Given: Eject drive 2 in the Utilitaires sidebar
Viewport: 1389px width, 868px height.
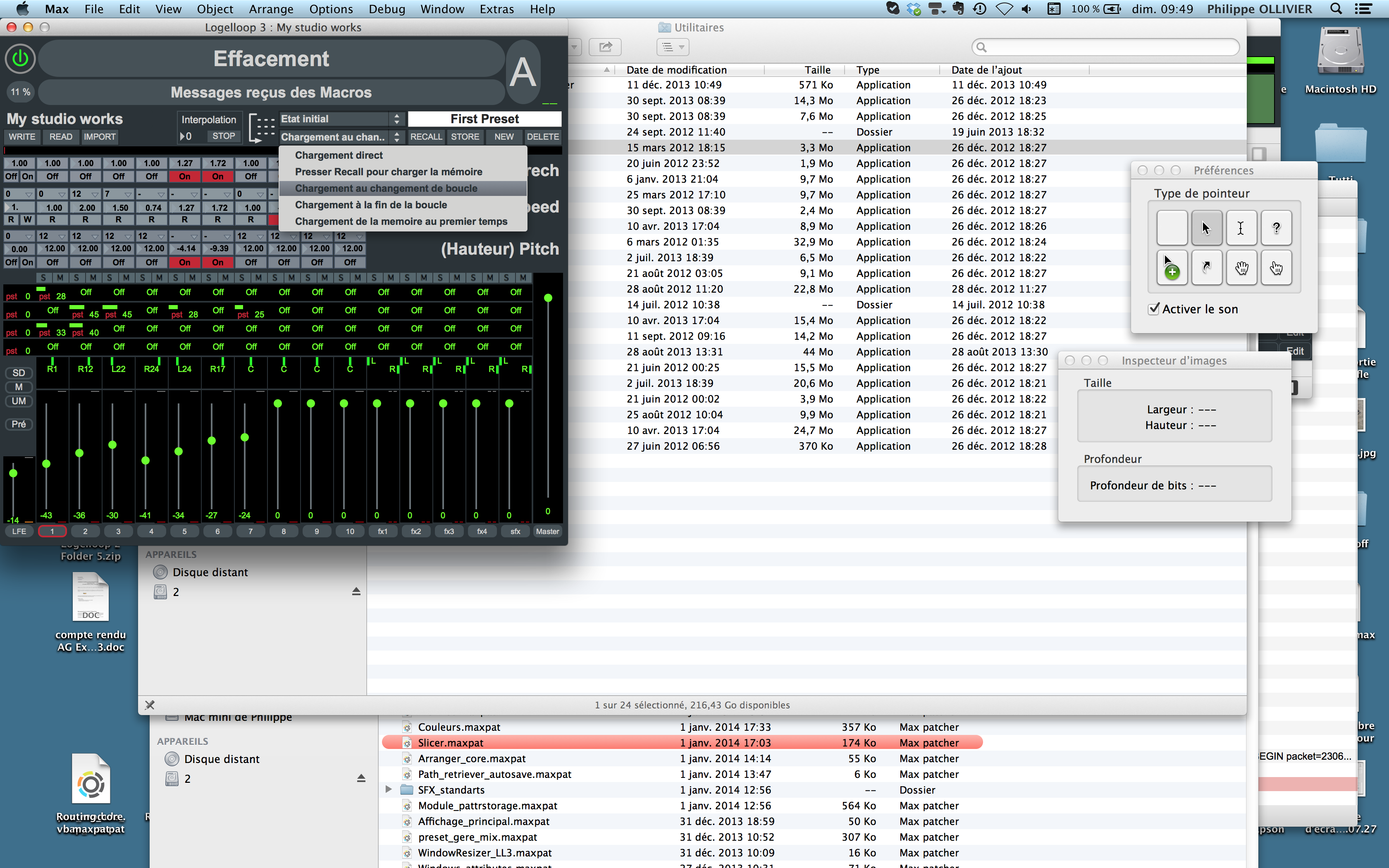Looking at the screenshot, I should (356, 591).
